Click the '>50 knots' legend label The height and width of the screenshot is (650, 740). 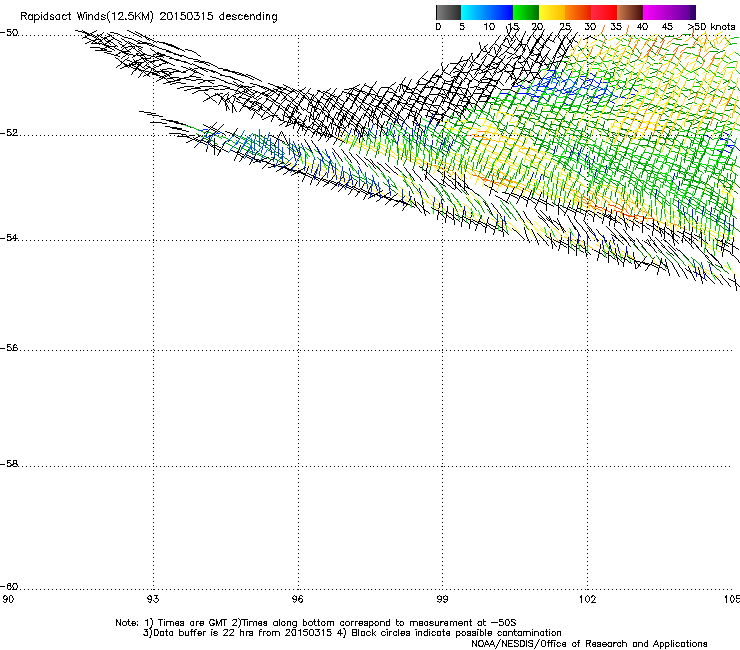(711, 27)
